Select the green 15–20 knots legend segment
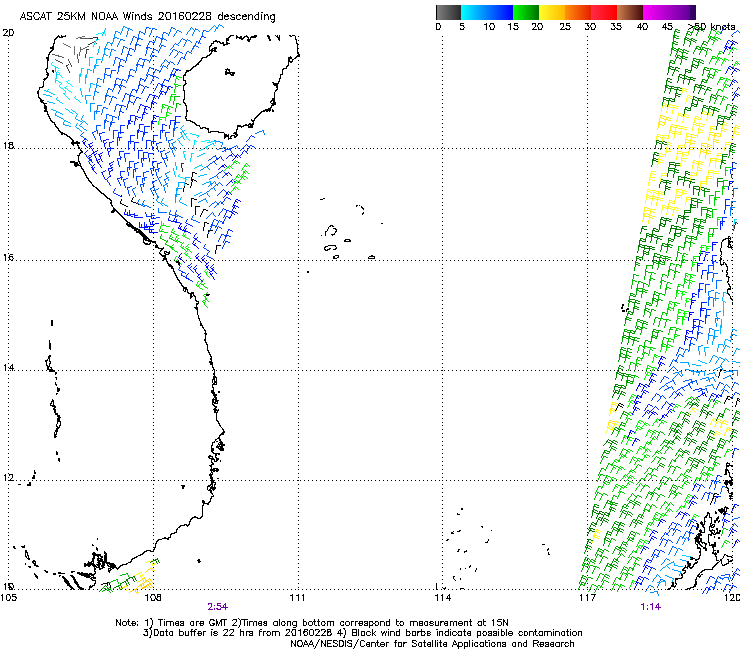The image size is (740, 650). (x=526, y=12)
